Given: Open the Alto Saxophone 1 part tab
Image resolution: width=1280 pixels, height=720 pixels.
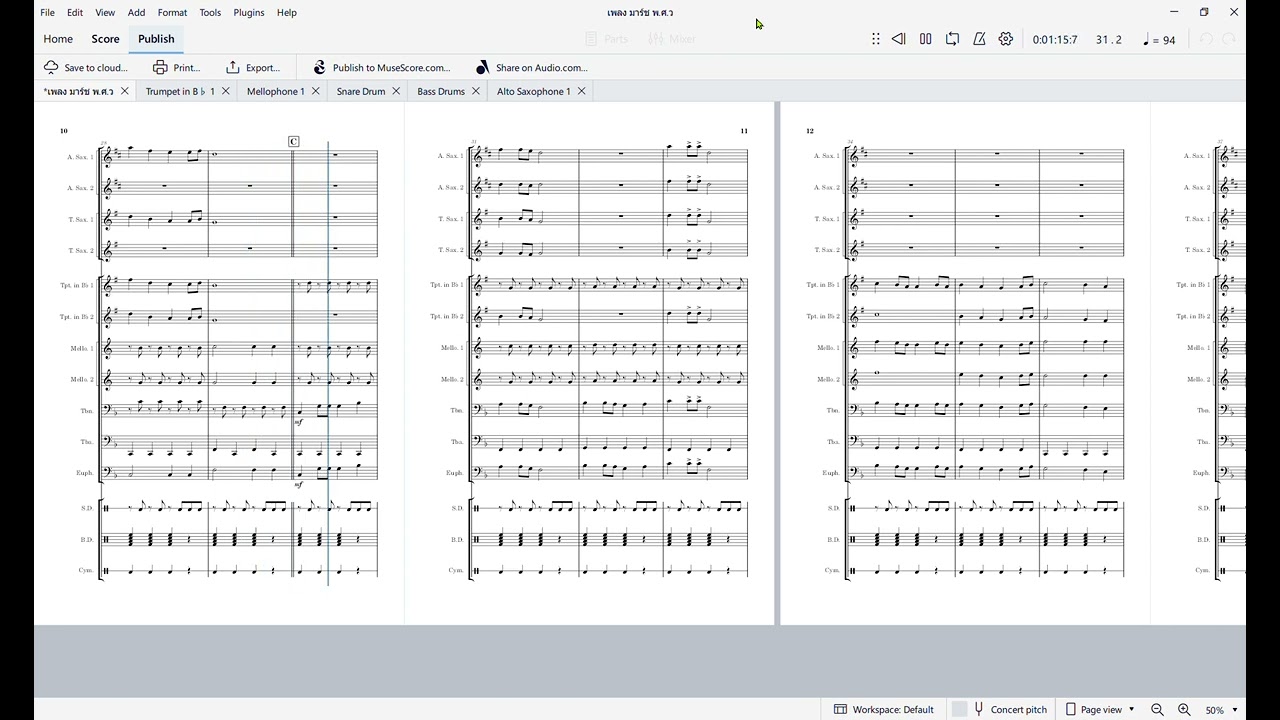Looking at the screenshot, I should point(533,91).
